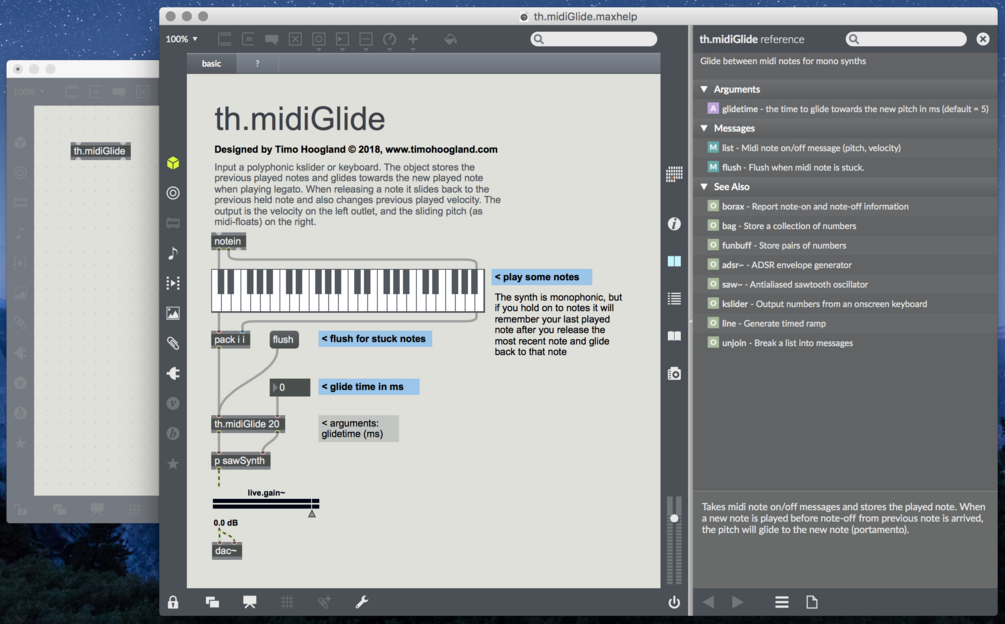Open the Vizzie modules icon
The height and width of the screenshot is (624, 1005).
pos(173,404)
